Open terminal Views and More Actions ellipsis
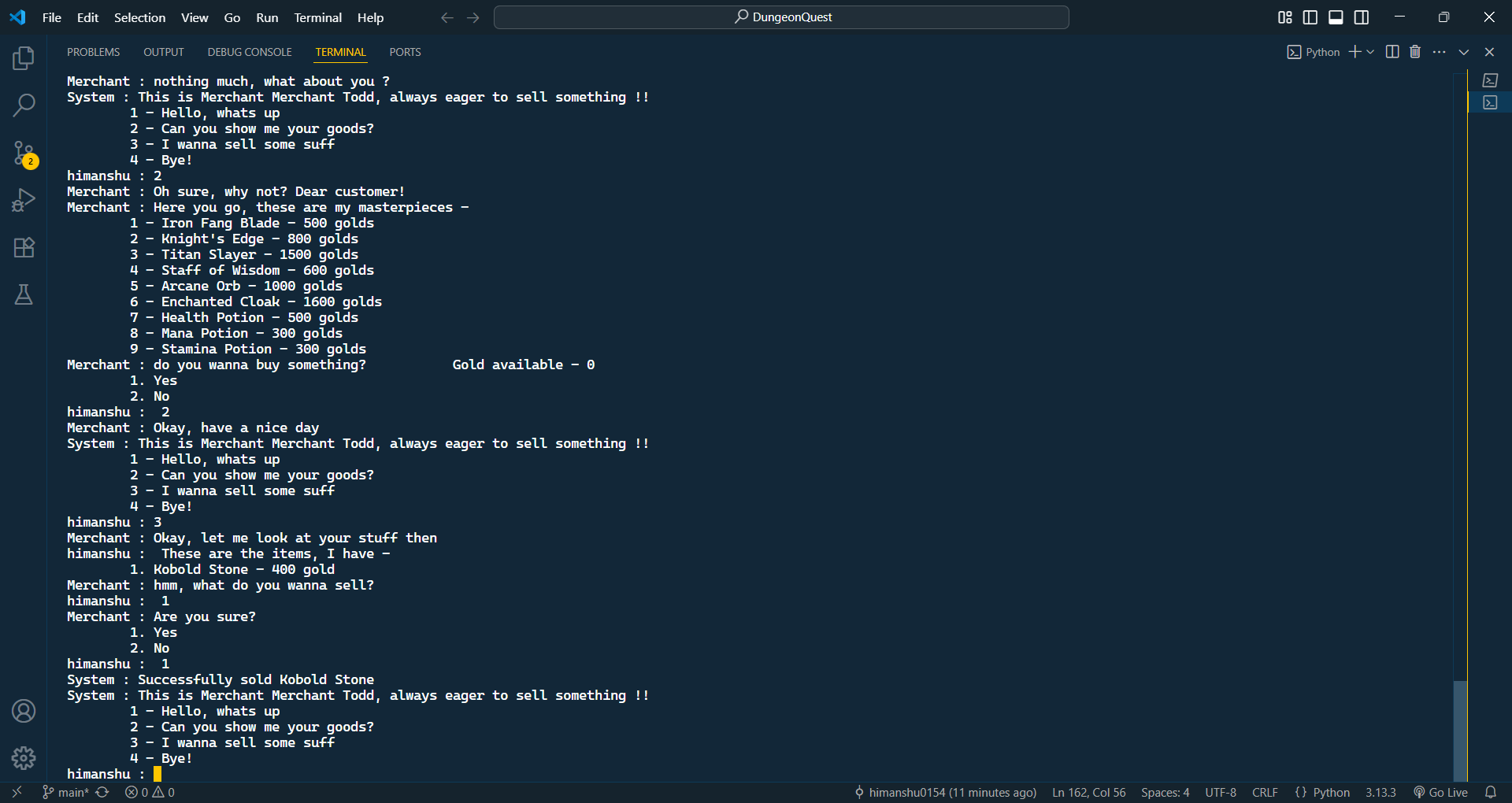Viewport: 1512px width, 803px height. pyautogui.click(x=1440, y=52)
